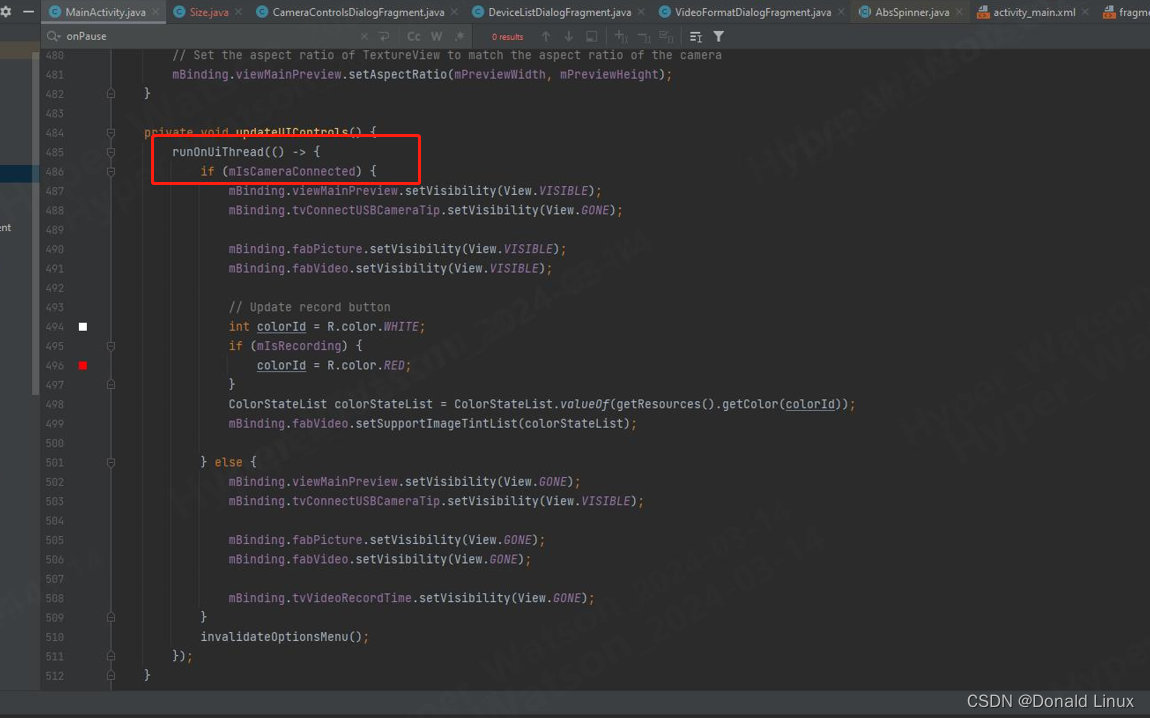
Task: Close the VideoFormatDialogFragment.java tab
Action: tap(842, 12)
